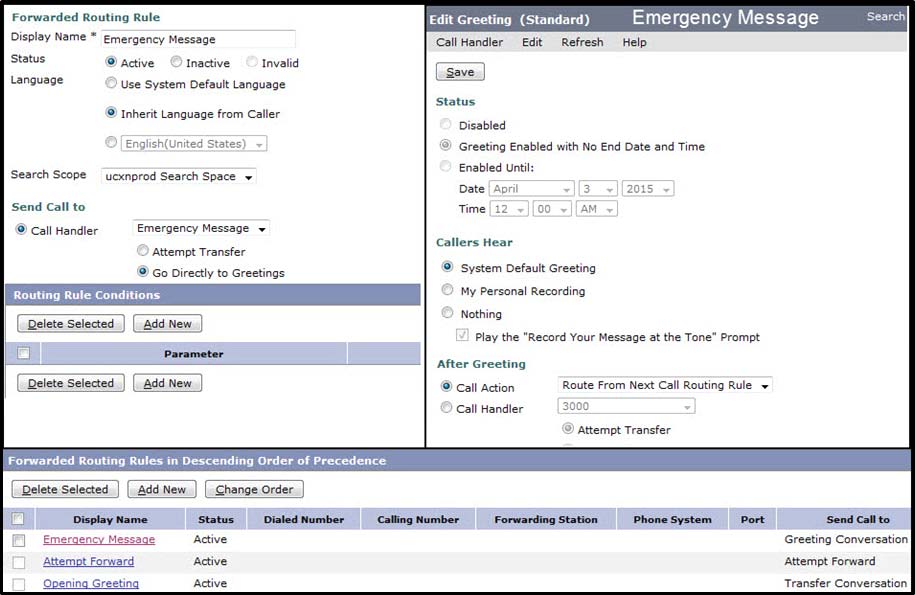915x595 pixels.
Task: Select the Active status radio button
Action: [111, 61]
